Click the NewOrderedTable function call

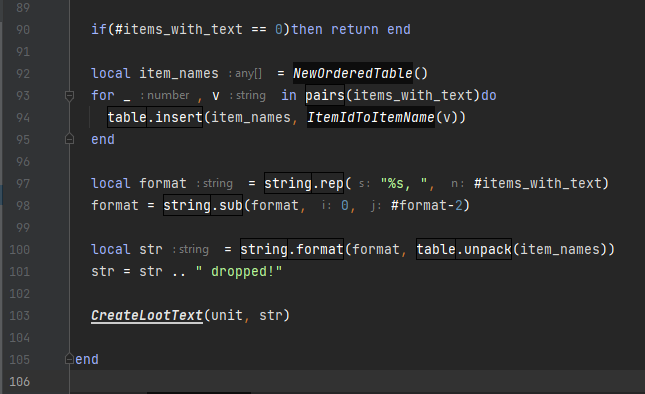[x=353, y=74]
